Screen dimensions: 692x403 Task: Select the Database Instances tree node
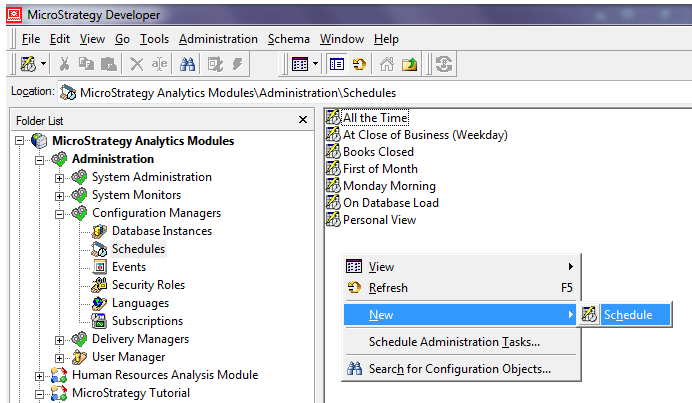click(x=161, y=231)
